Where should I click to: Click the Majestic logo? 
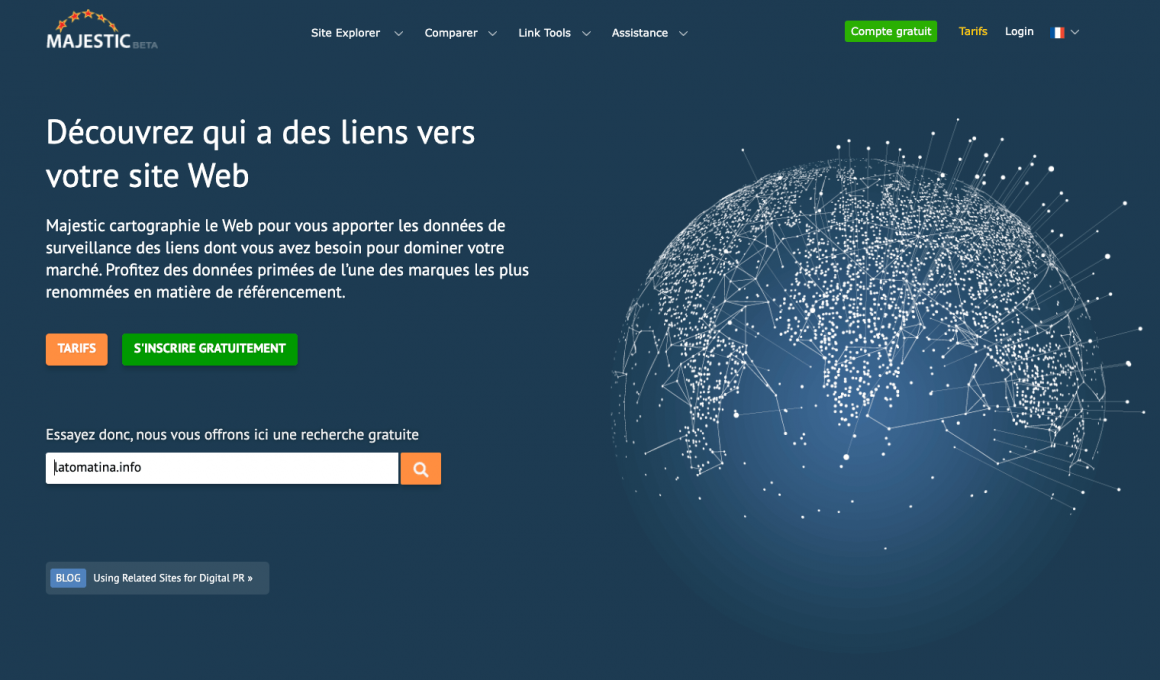101,30
